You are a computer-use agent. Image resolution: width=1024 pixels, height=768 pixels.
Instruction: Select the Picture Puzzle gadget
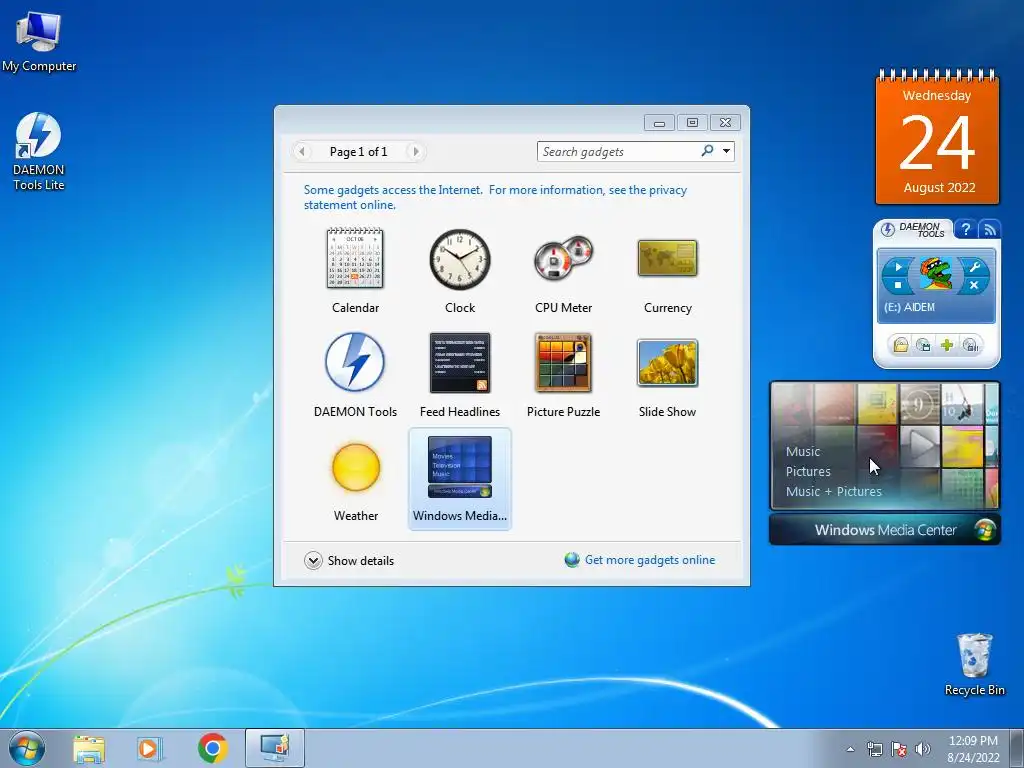[x=563, y=376]
